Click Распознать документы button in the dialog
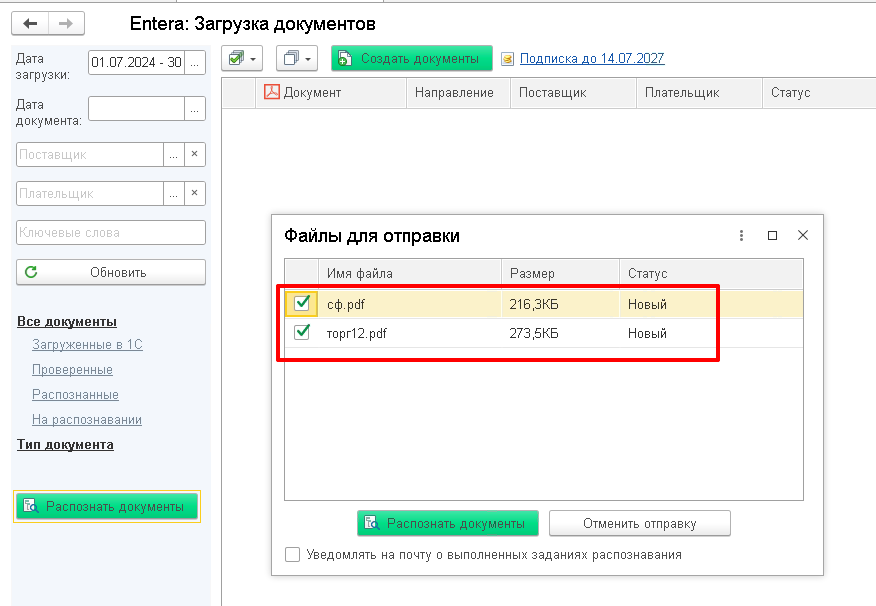Screen dimensions: 876x606 [448, 523]
